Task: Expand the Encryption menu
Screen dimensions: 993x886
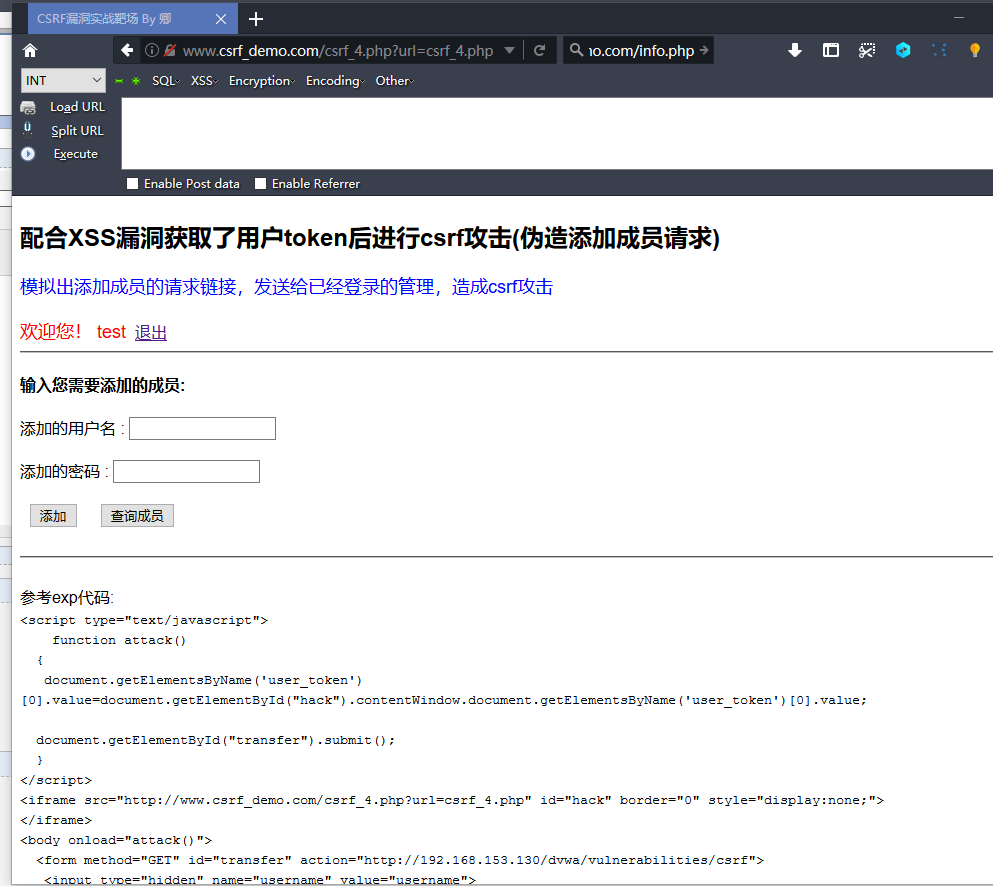Action: click(x=262, y=81)
